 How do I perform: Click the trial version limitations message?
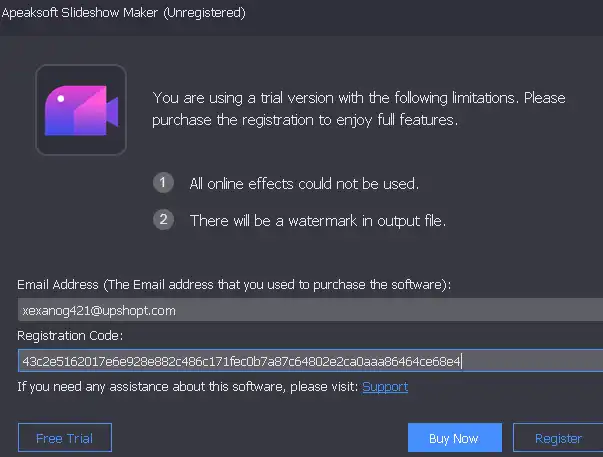(358, 99)
